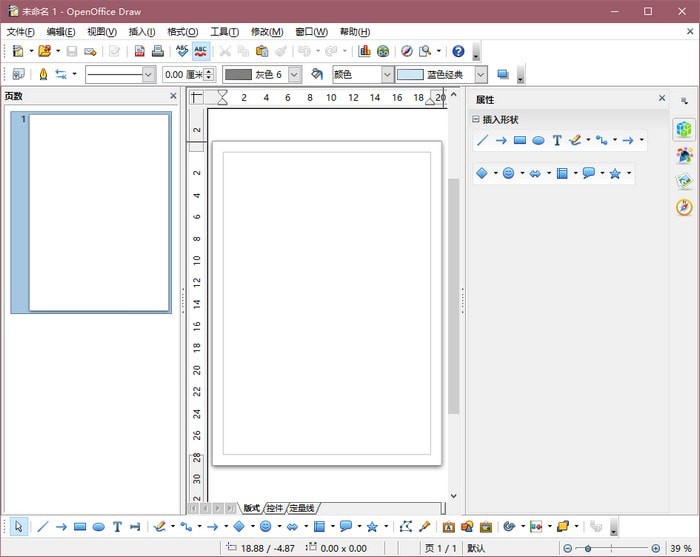The image size is (700, 557).
Task: Click the Ellipse shape in the sidebar panel
Action: pos(538,141)
